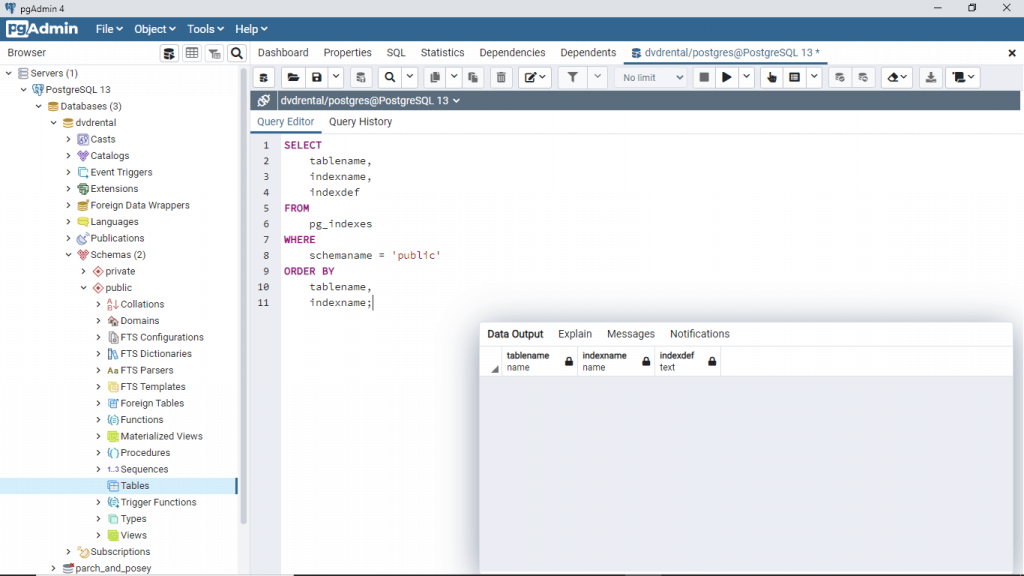Click the Find magnifier icon in query toolbar
Viewport: 1024px width, 576px height.
pos(389,77)
